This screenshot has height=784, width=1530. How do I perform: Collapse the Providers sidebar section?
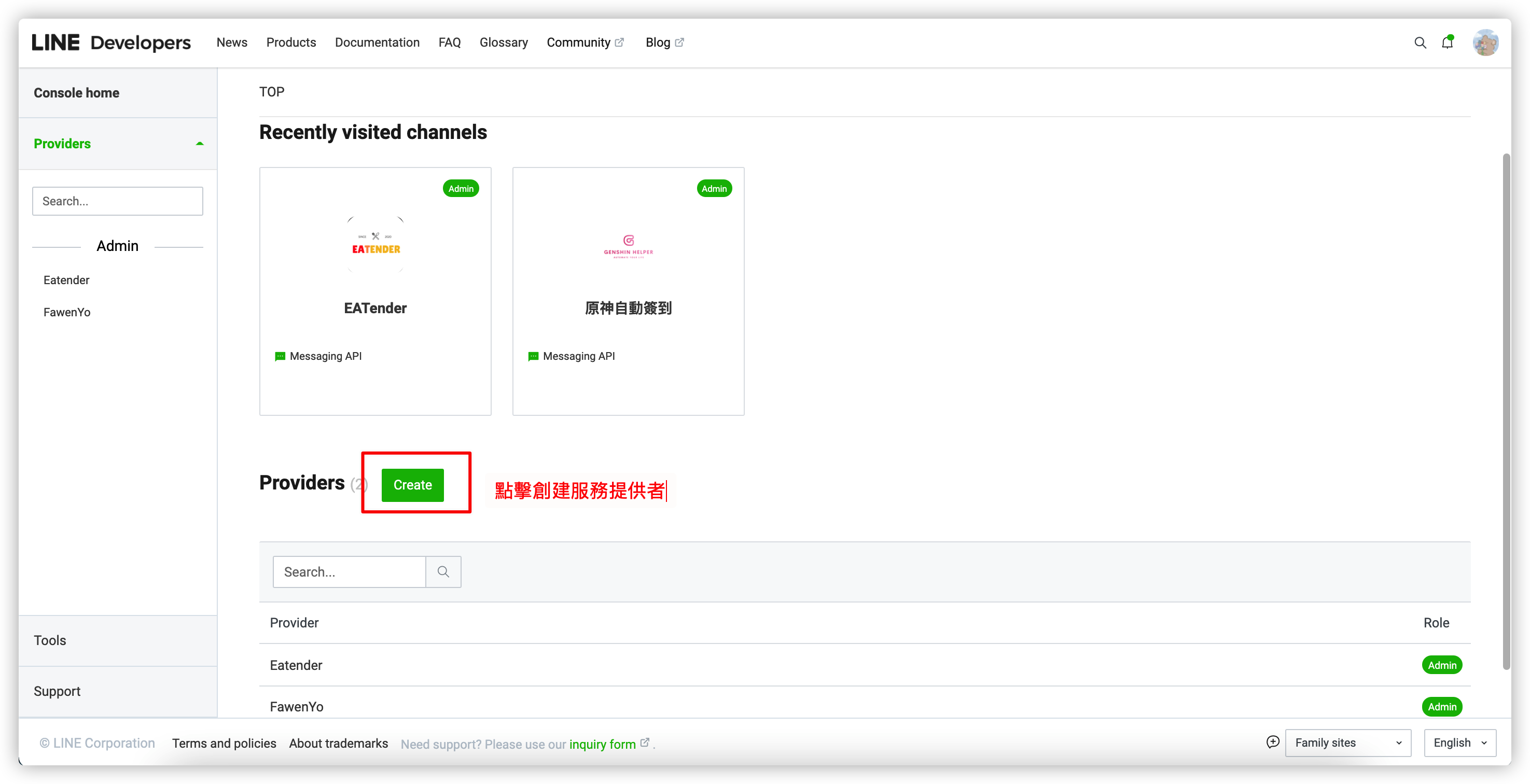[x=200, y=144]
